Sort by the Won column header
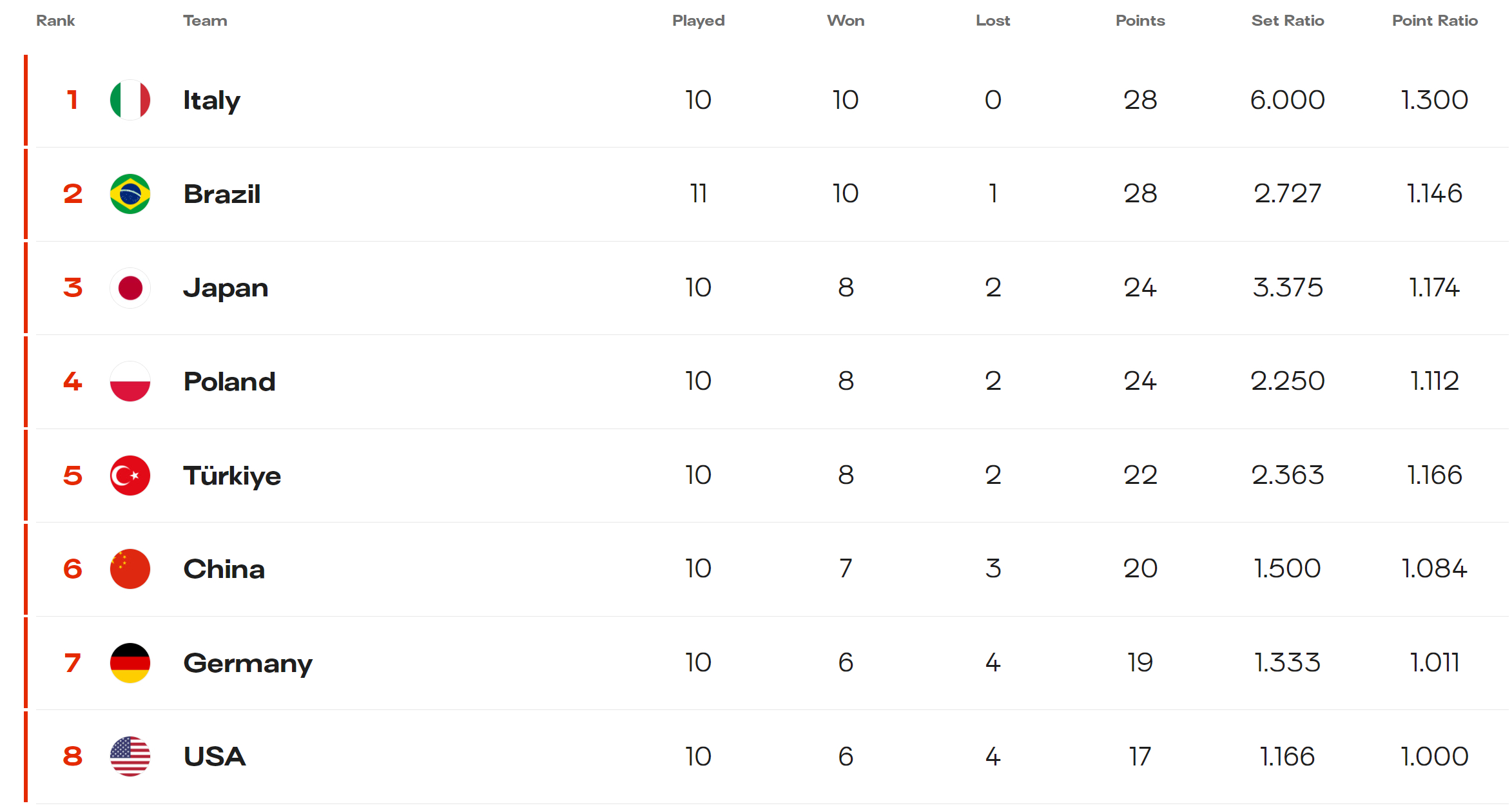The height and width of the screenshot is (808, 1512). click(846, 21)
